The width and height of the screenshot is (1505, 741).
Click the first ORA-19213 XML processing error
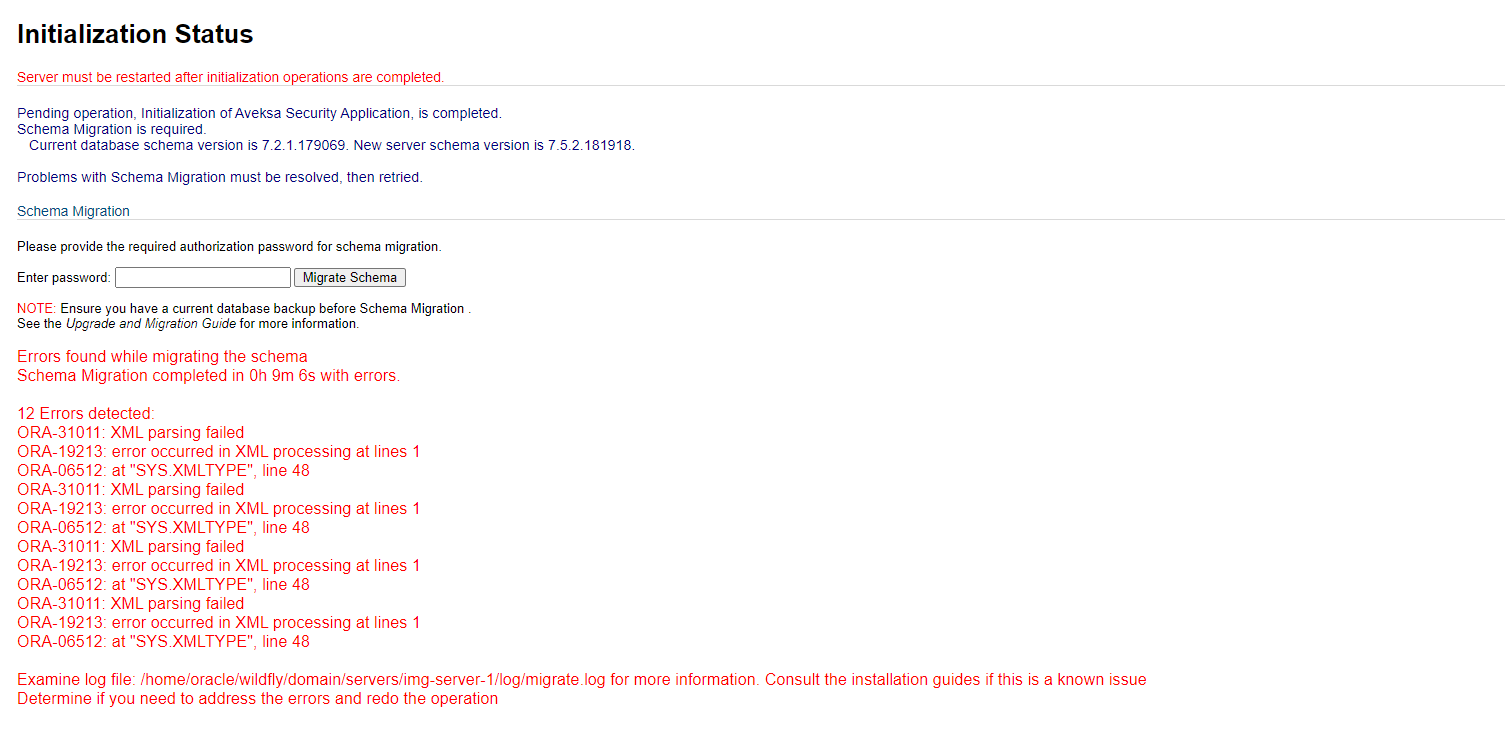218,451
